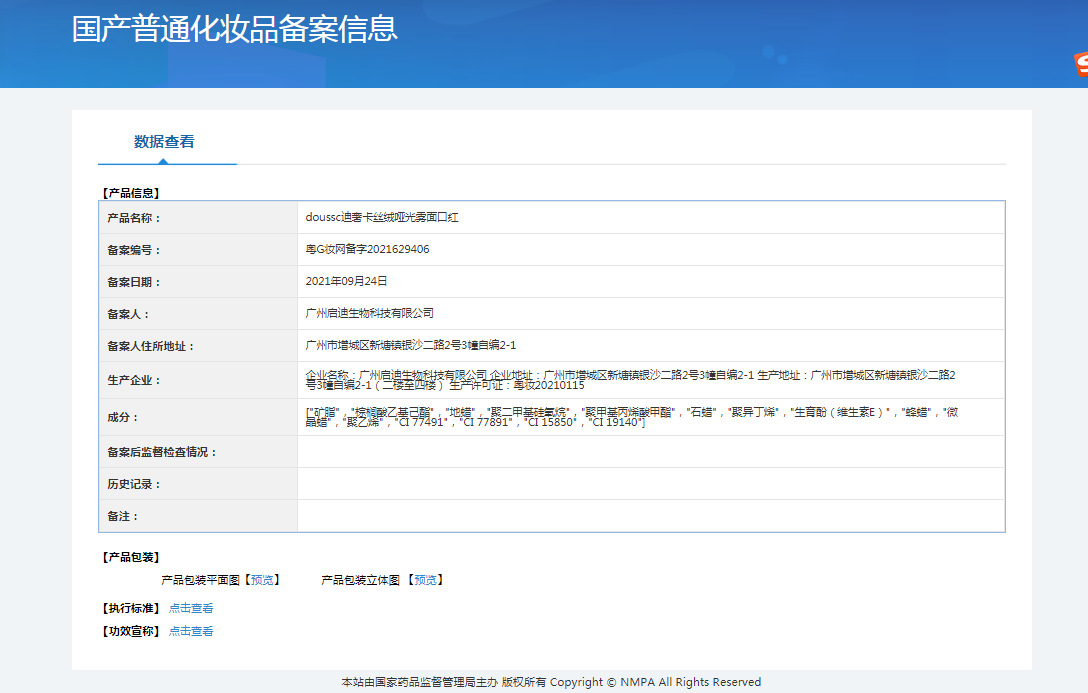Click the 【产品包装】 section heading
This screenshot has width=1088, height=693.
(x=130, y=557)
